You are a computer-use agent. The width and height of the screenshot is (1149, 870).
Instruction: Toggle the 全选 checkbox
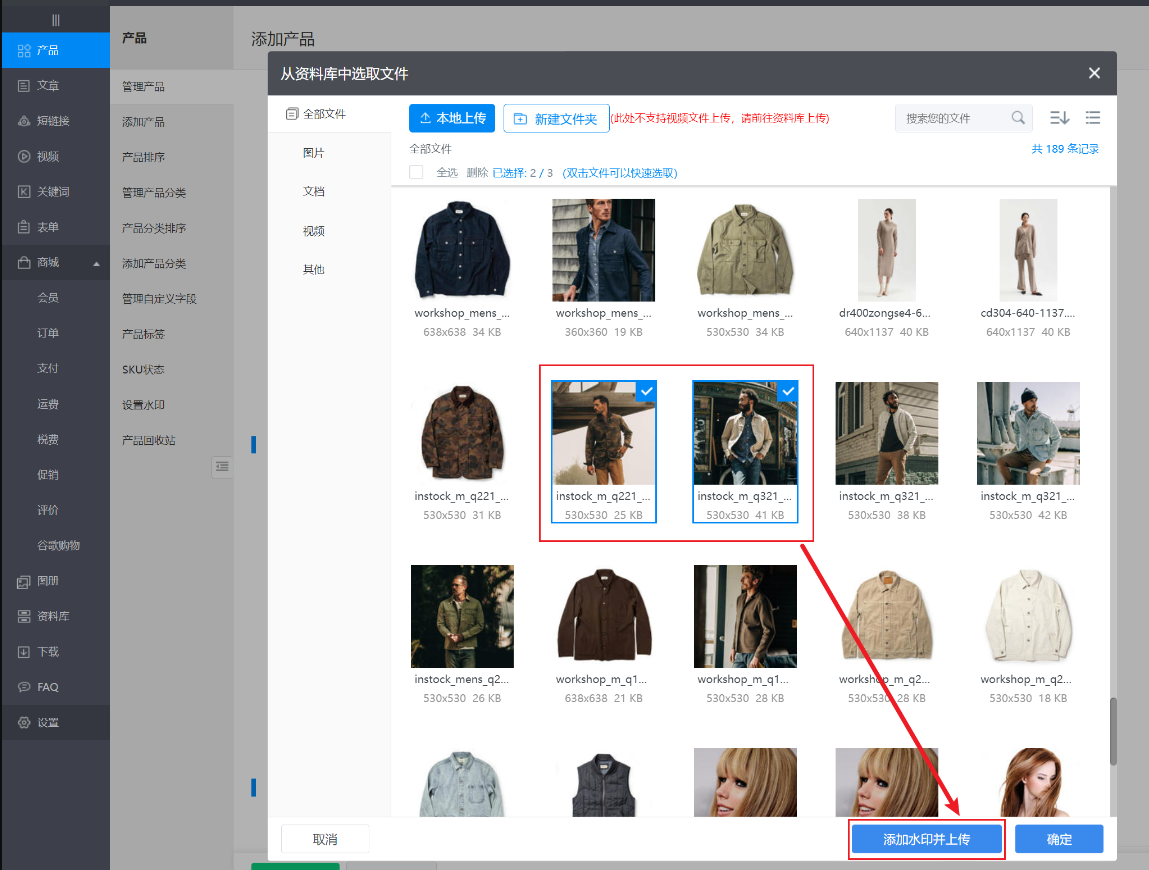pos(416,172)
